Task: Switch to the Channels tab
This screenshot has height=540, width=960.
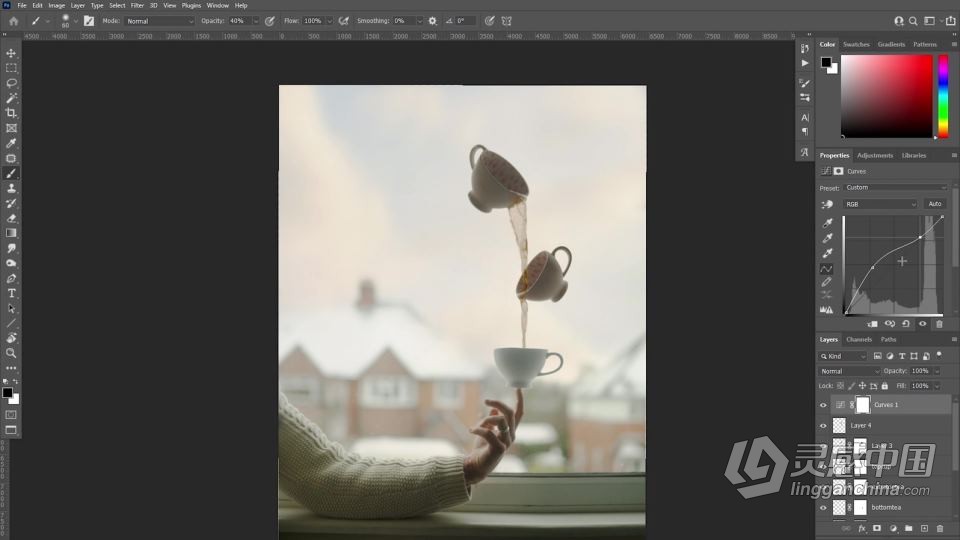Action: (859, 339)
